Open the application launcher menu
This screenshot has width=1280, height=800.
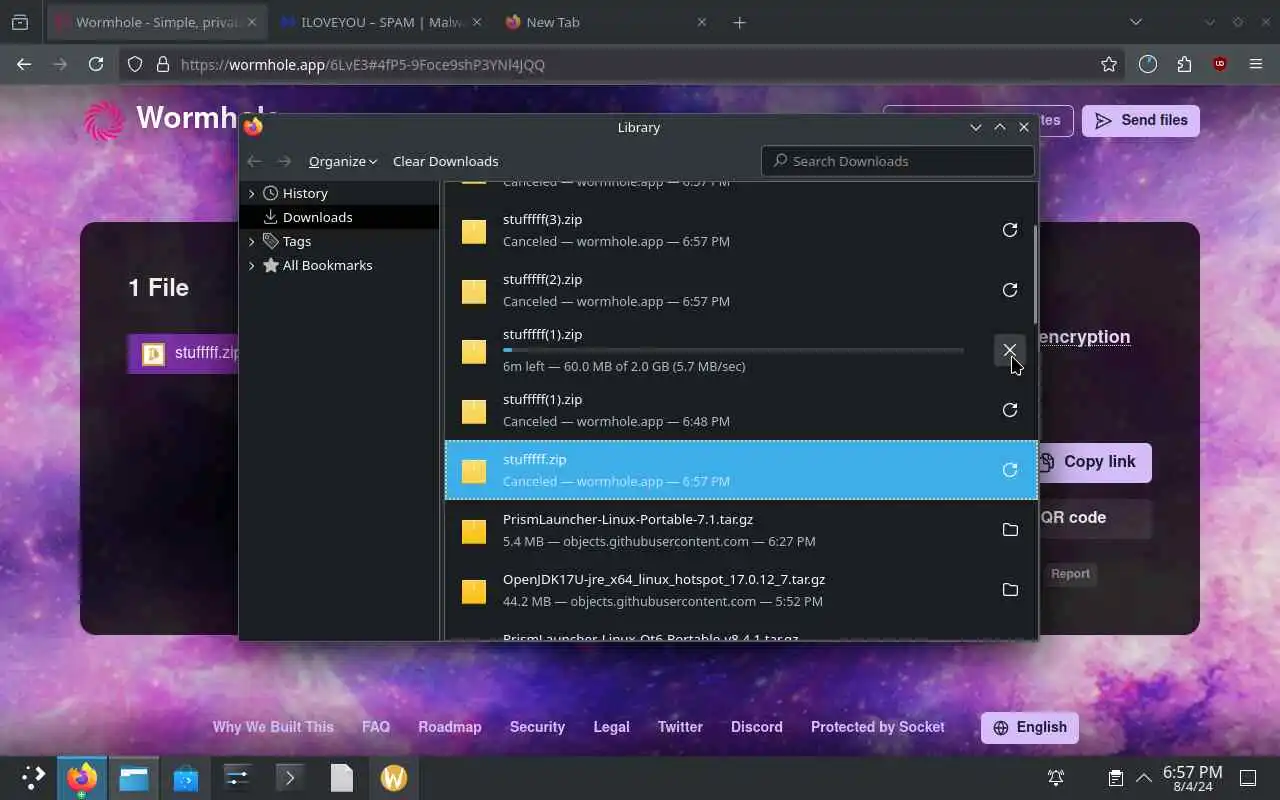pyautogui.click(x=33, y=778)
